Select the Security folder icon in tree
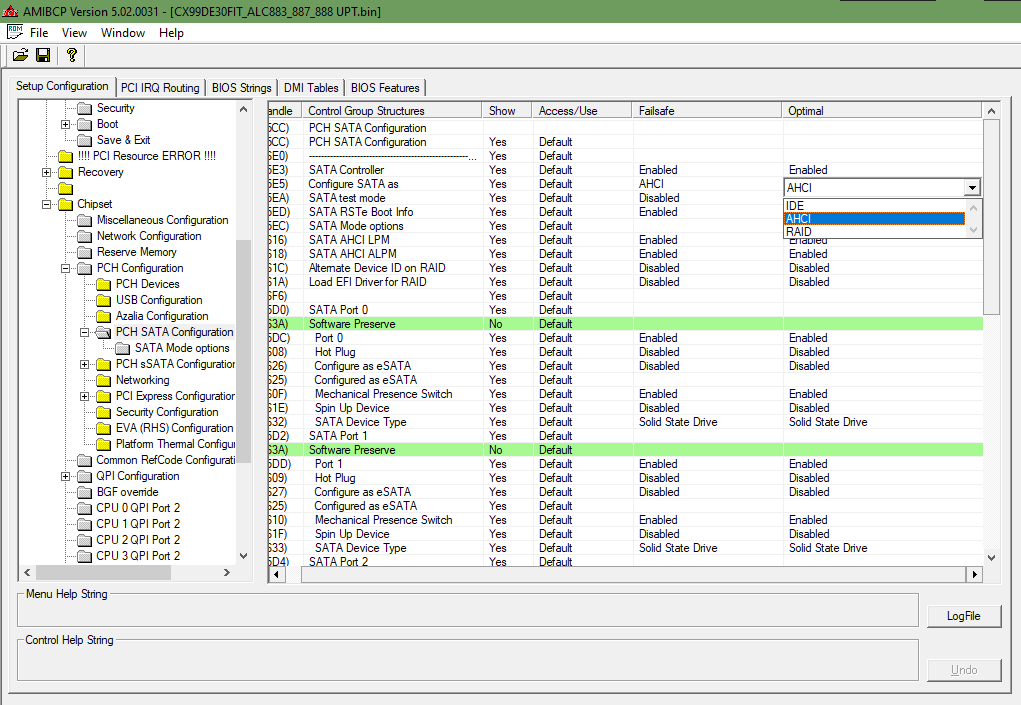Image resolution: width=1021 pixels, height=705 pixels. [85, 109]
